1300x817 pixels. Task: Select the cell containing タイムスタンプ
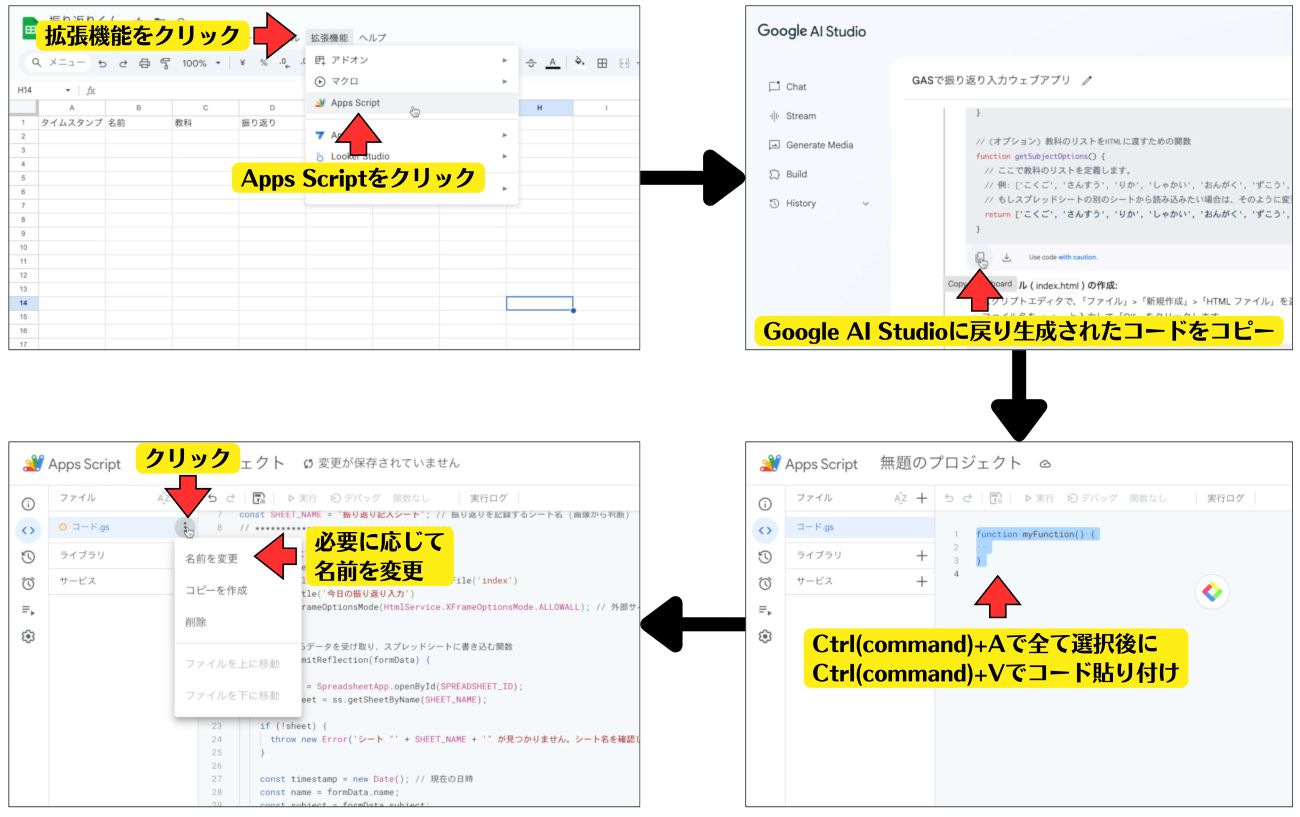click(x=72, y=122)
